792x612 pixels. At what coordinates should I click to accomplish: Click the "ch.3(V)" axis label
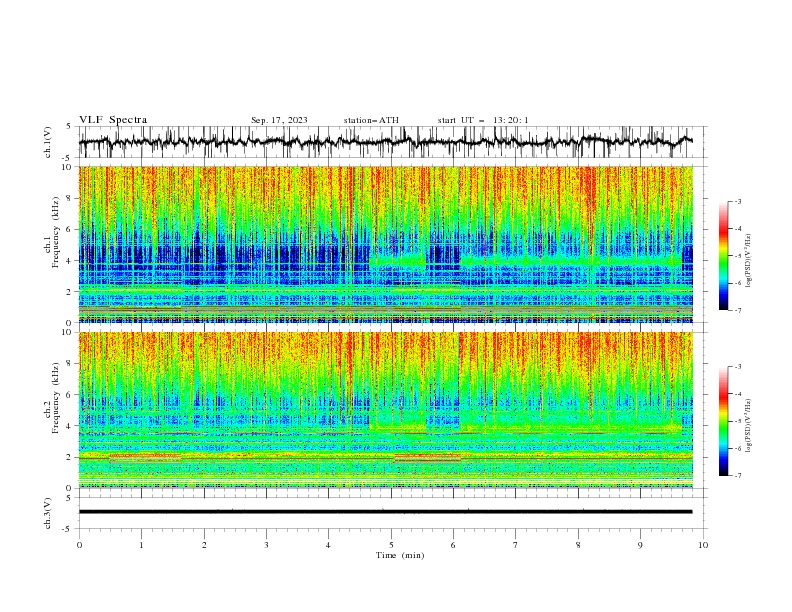(48, 513)
